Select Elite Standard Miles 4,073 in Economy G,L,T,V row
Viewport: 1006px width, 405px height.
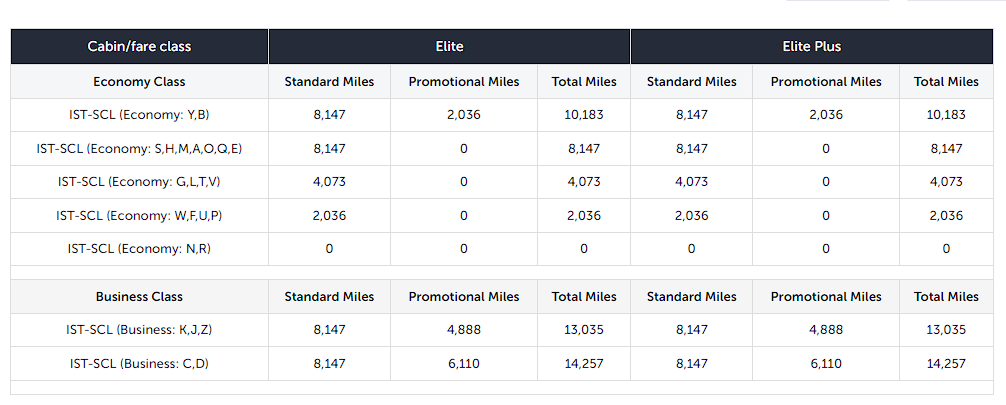click(x=329, y=182)
